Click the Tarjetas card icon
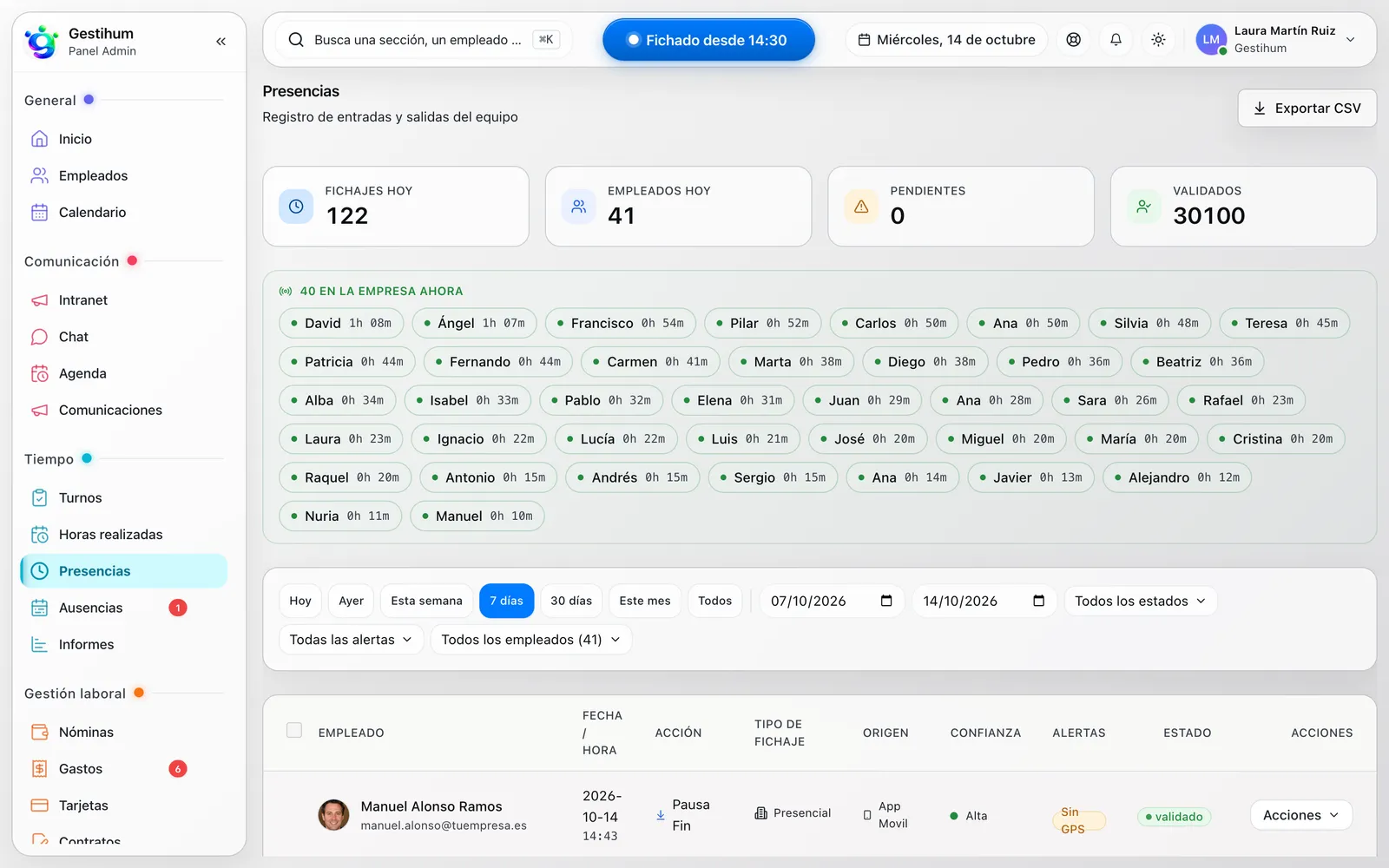 (x=39, y=806)
